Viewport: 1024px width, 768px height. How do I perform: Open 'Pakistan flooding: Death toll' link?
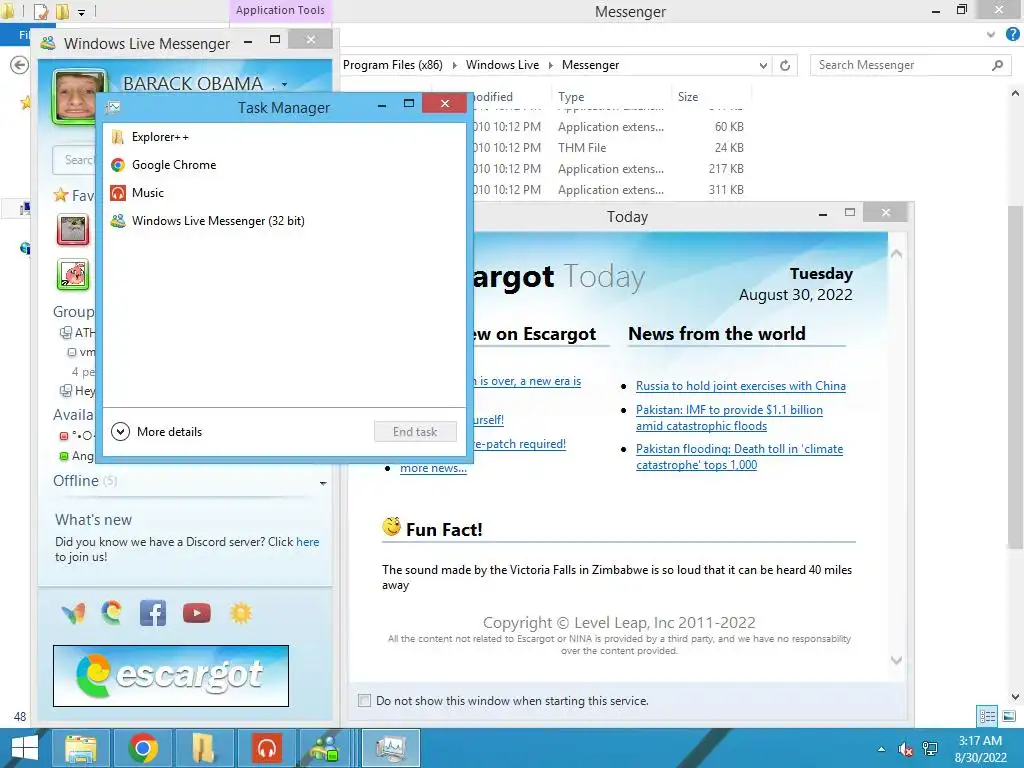pos(739,457)
